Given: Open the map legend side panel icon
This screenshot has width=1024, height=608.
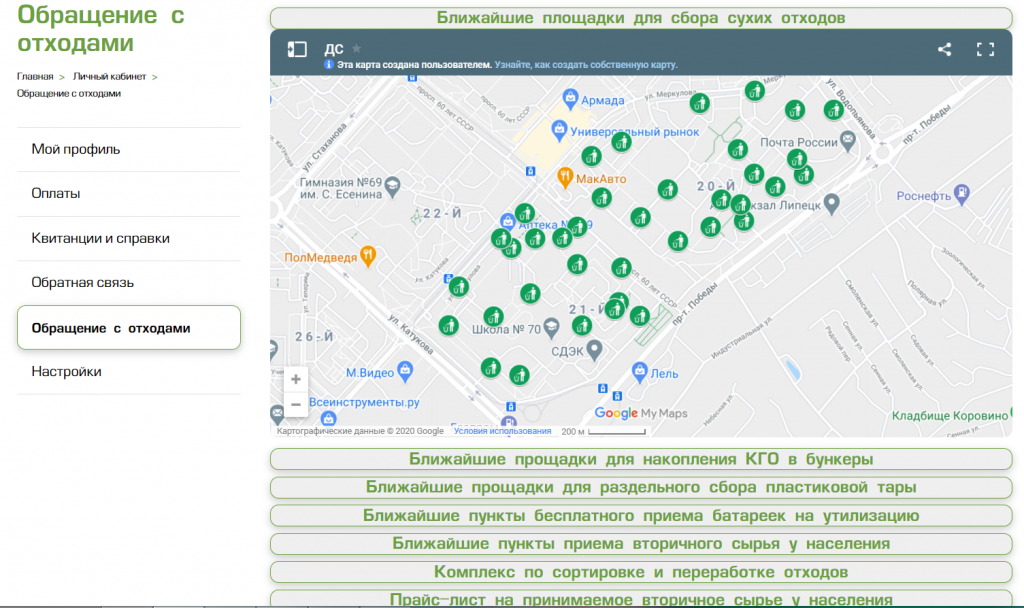Looking at the screenshot, I should click(x=297, y=49).
